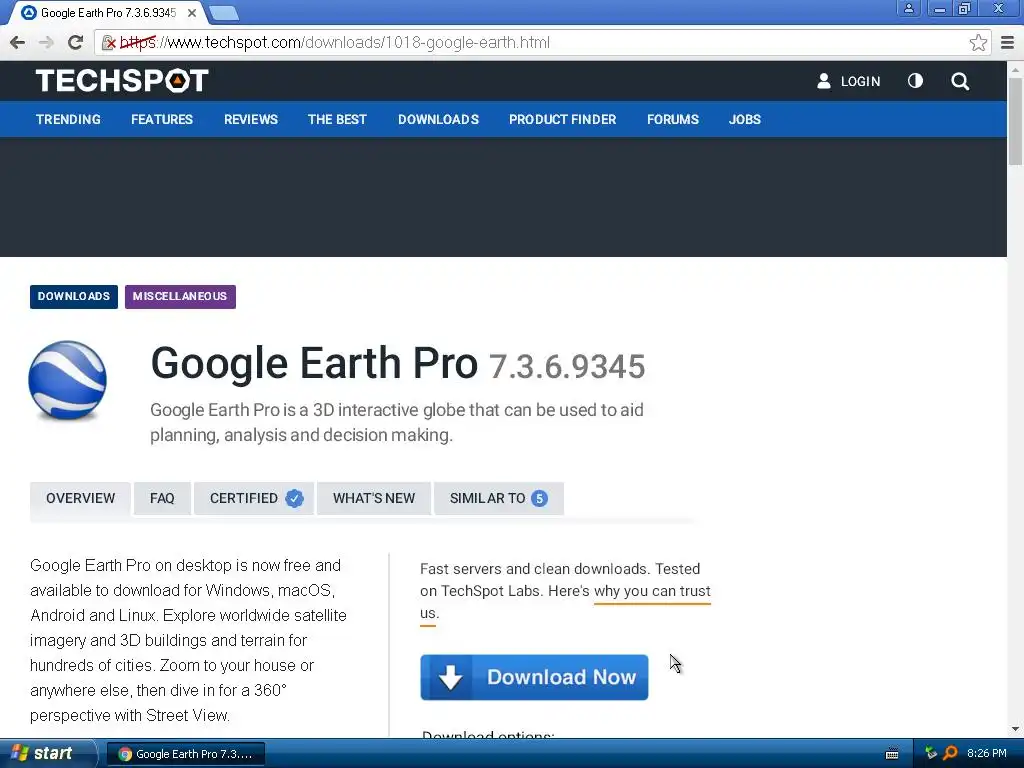Click the network tray icon
This screenshot has width=1024, height=768.
931,753
